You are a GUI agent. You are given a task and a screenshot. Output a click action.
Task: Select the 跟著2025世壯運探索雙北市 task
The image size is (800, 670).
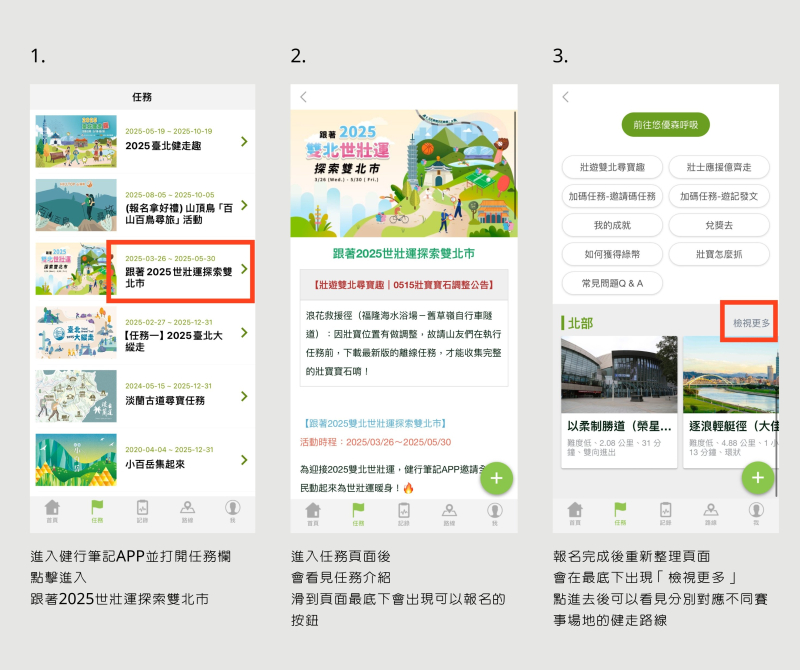180,271
